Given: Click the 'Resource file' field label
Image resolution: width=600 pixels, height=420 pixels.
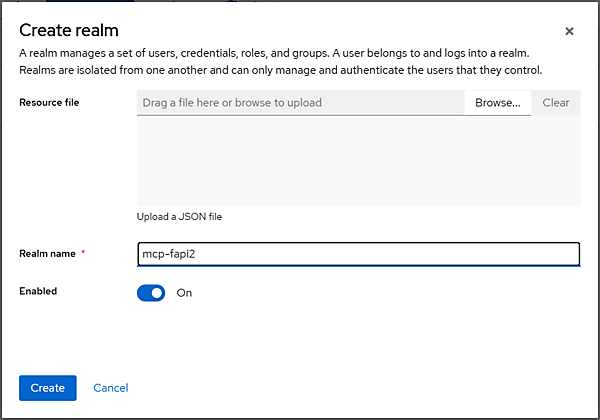Looking at the screenshot, I should click(49, 103).
